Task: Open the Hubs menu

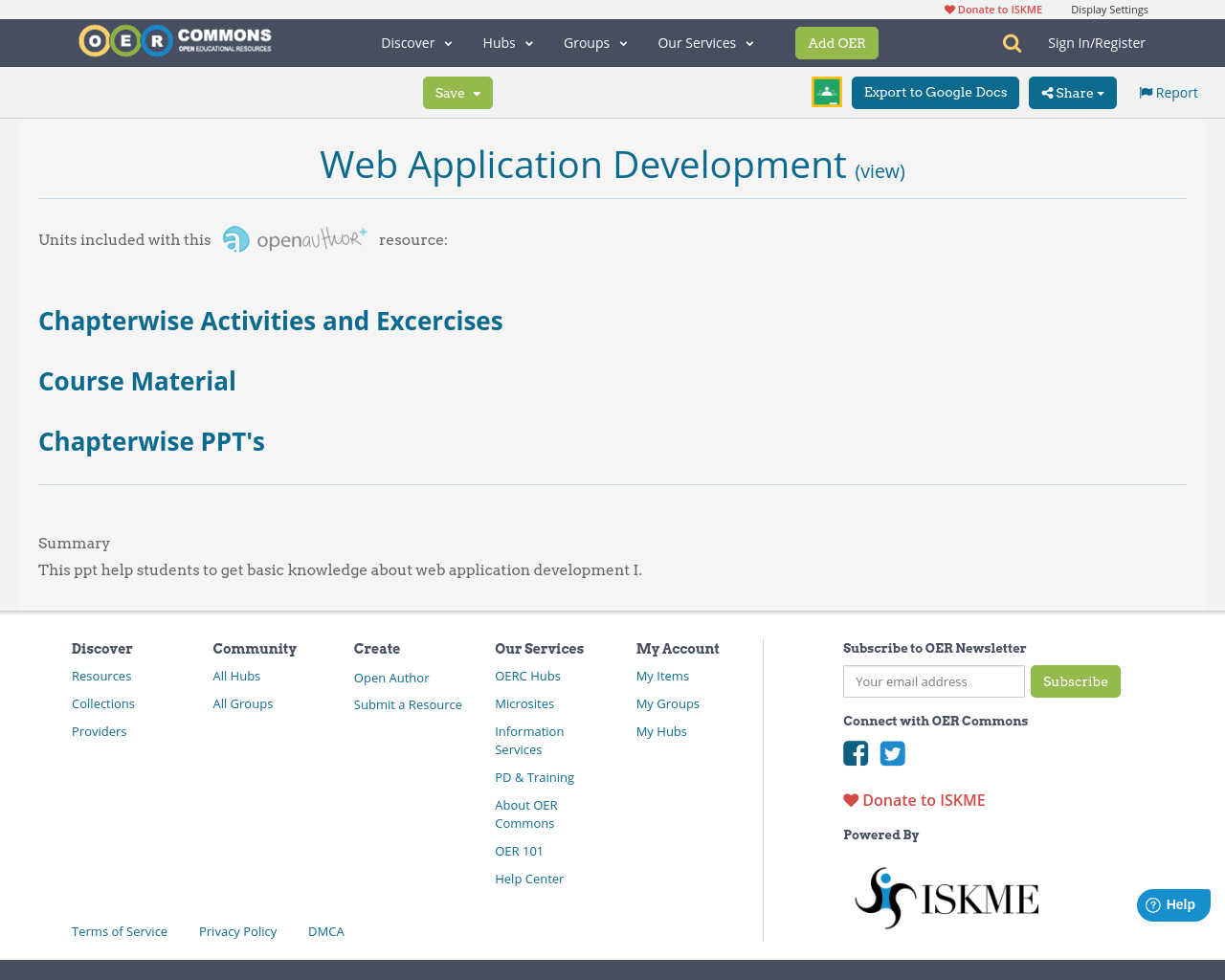Action: point(506,42)
